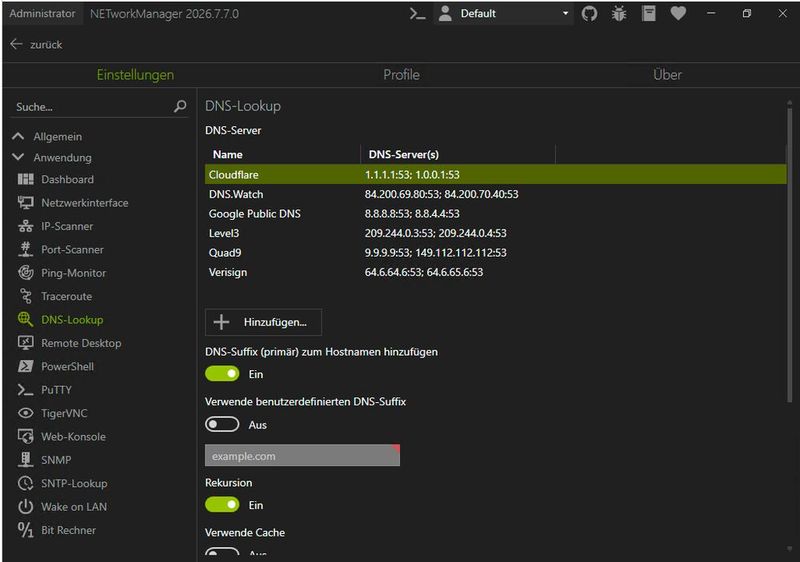Open the Ping-Monitor radar icon
Viewport: 800px width, 562px height.
coord(26,273)
